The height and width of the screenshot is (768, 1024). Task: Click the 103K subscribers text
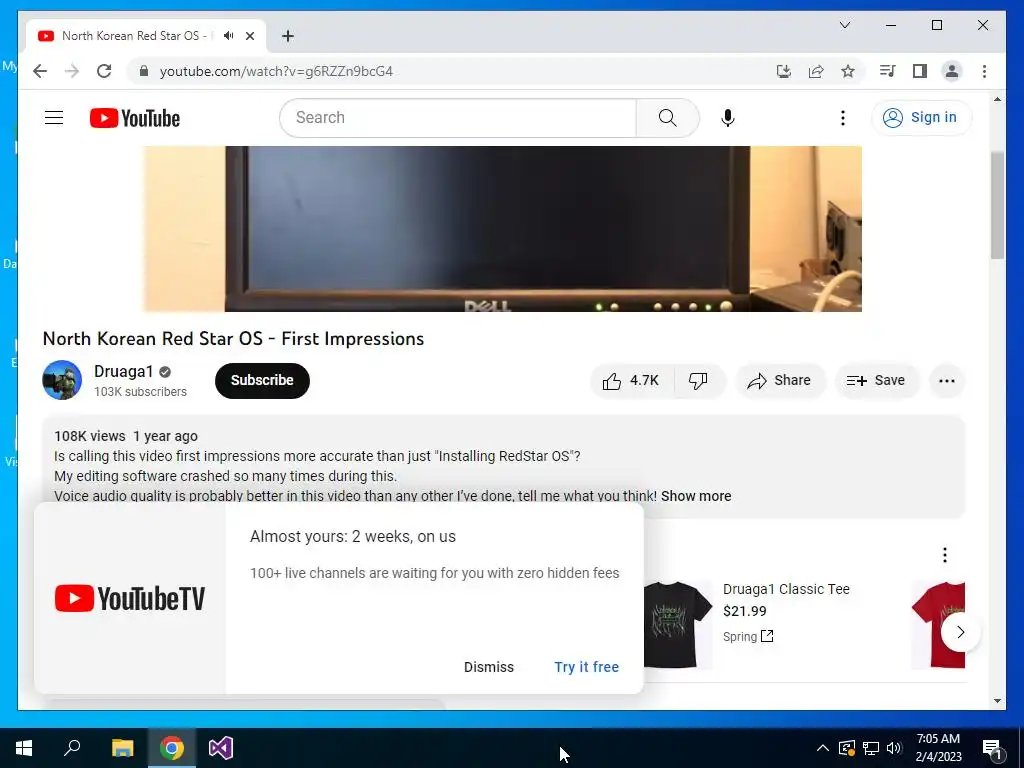coord(140,392)
